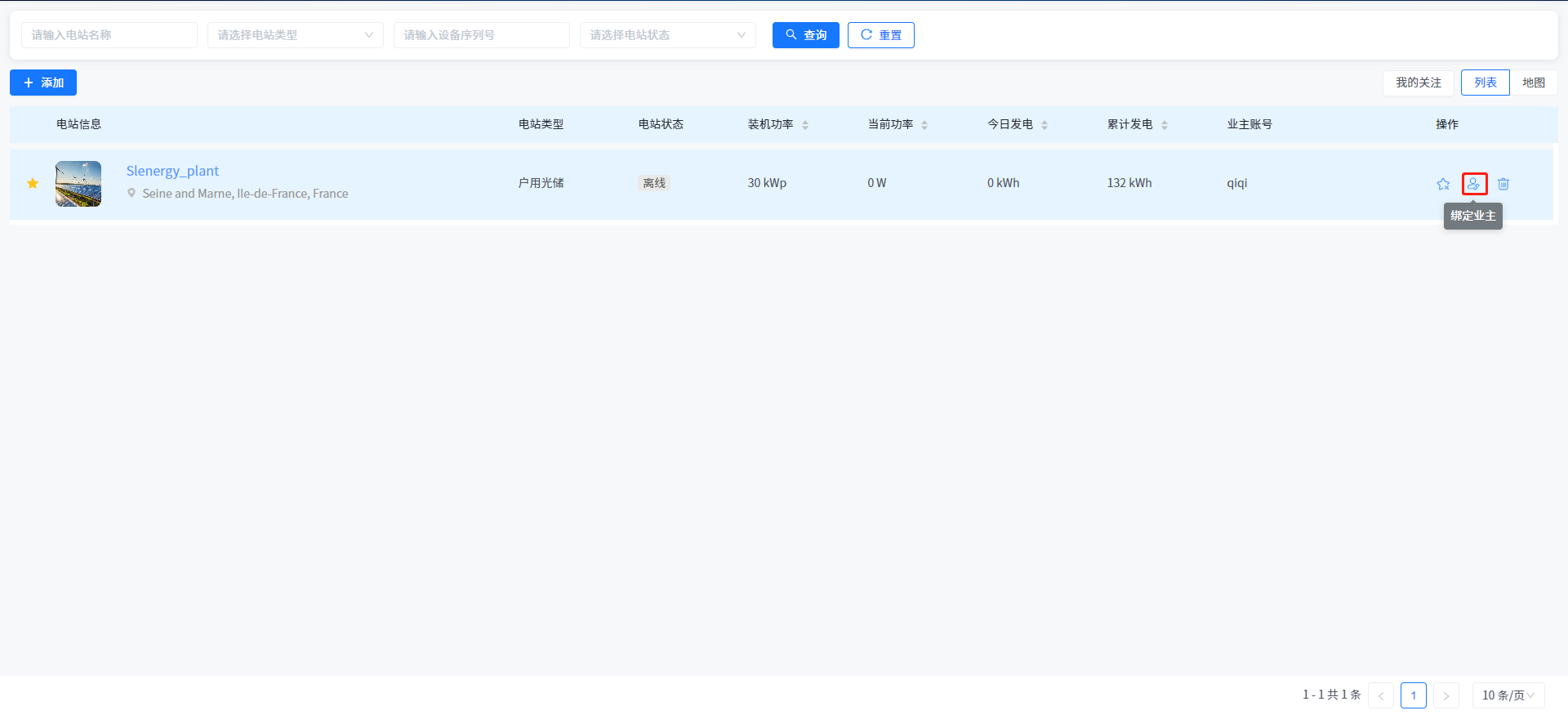Click the Slenergy_plant station thumbnail image
Viewport: 1568px width, 715px height.
pyautogui.click(x=78, y=184)
